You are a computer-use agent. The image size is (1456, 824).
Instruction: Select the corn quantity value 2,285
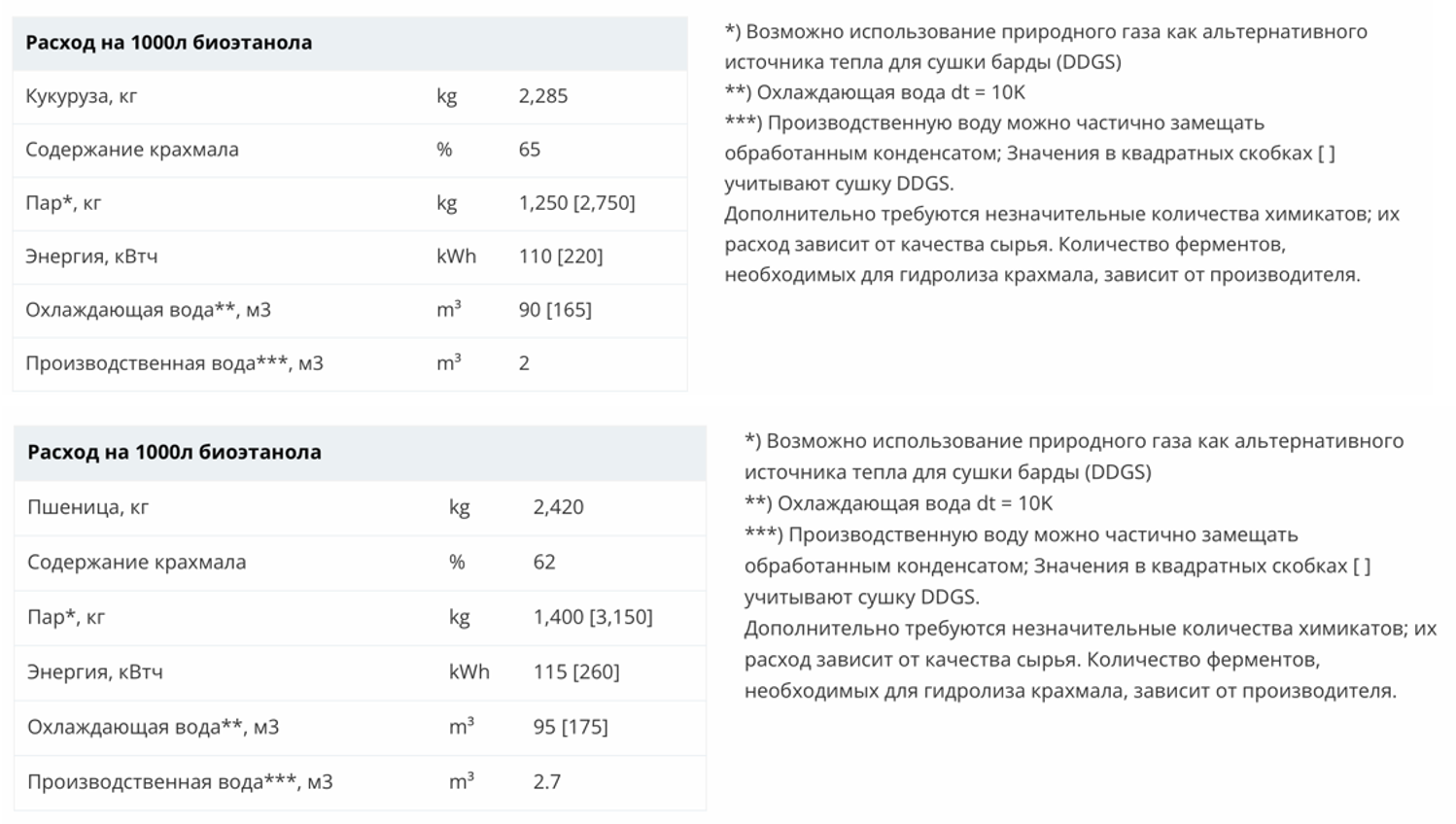click(543, 96)
